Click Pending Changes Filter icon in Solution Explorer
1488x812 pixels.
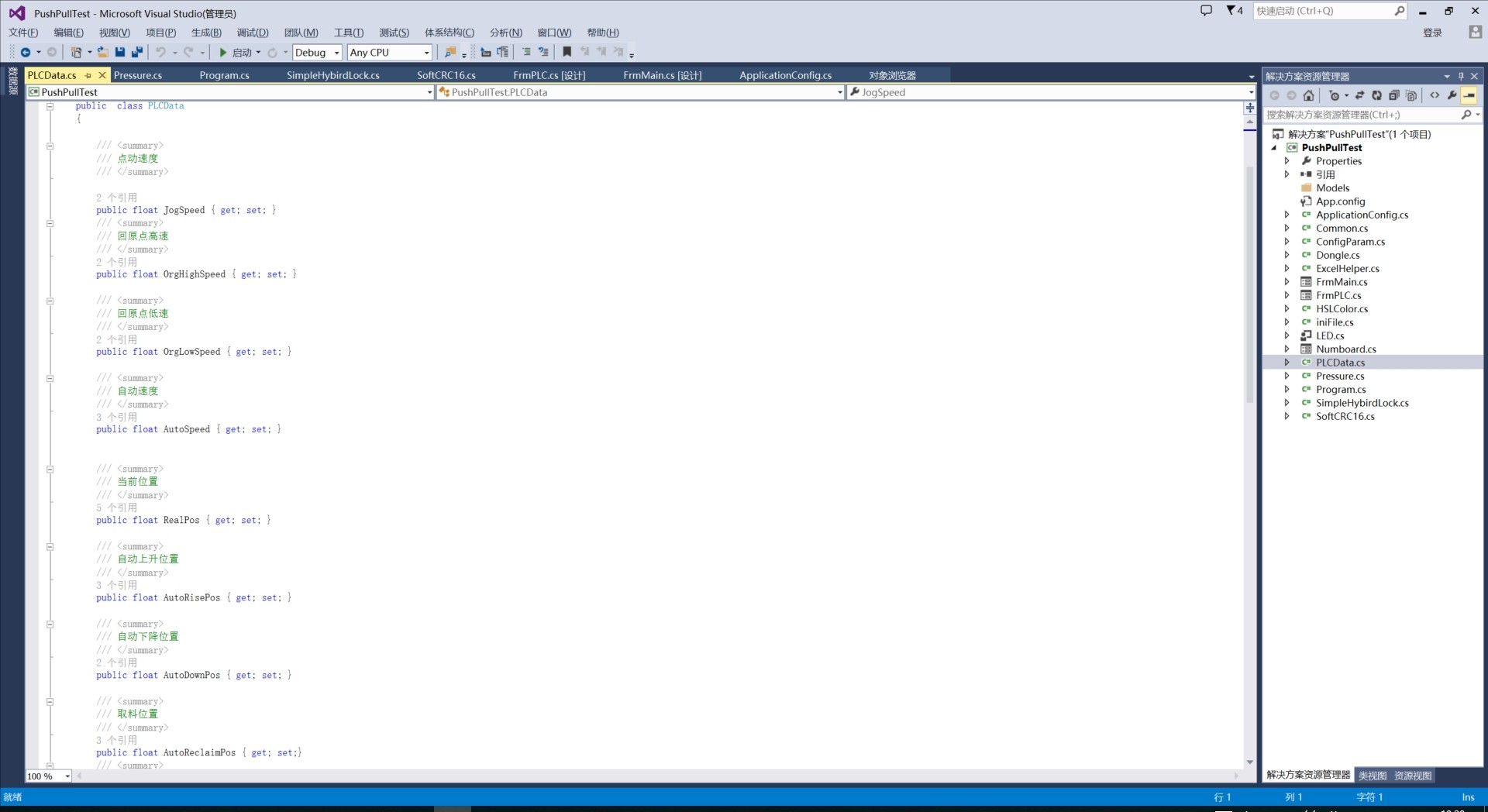pyautogui.click(x=1334, y=95)
